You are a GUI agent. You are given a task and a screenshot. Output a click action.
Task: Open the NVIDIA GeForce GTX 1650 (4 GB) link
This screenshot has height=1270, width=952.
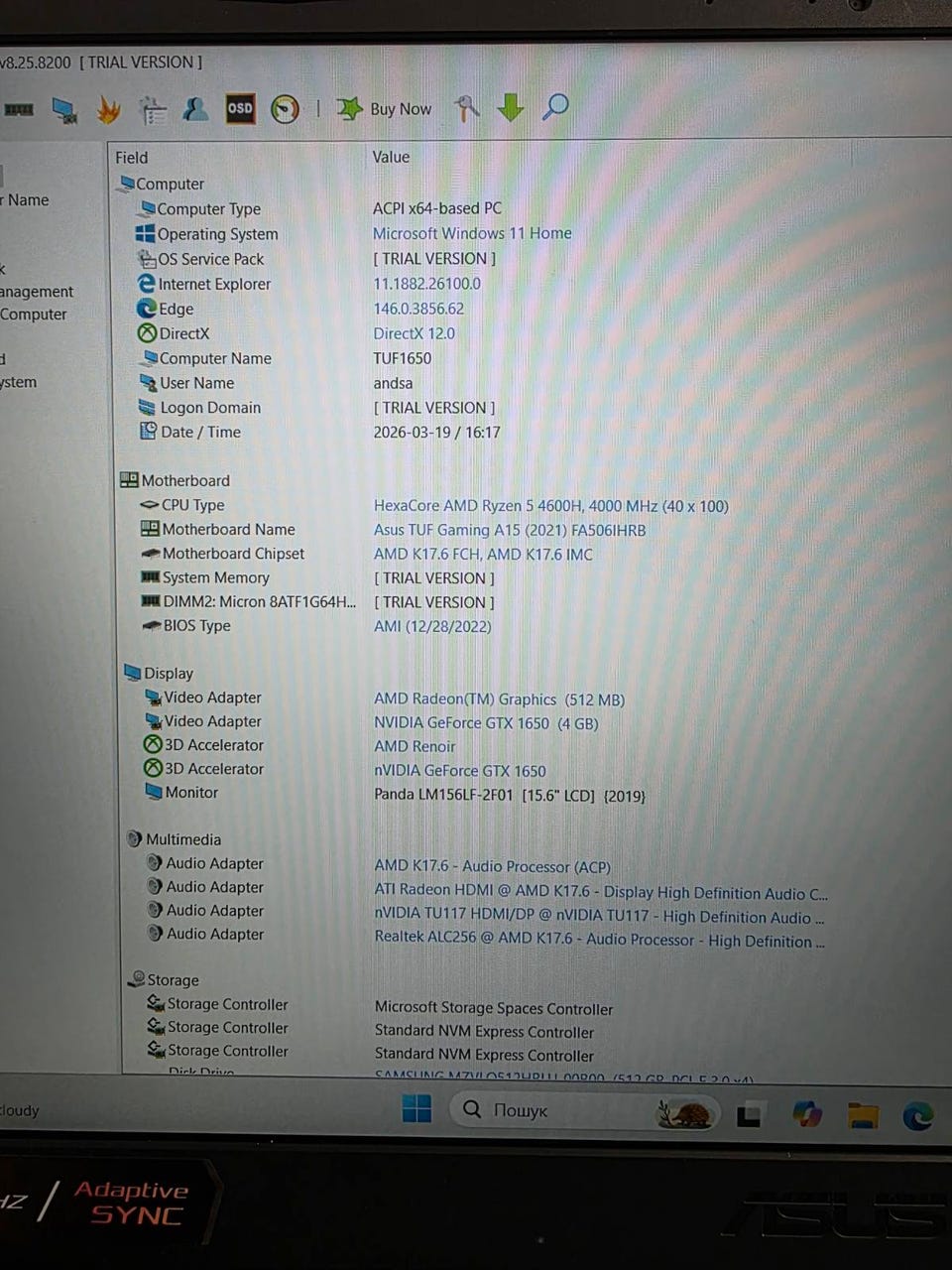click(x=486, y=723)
